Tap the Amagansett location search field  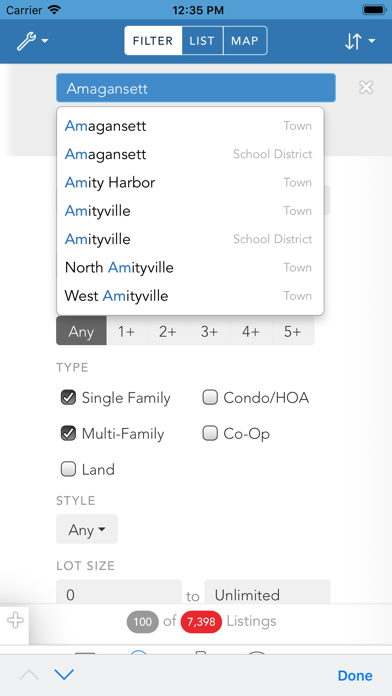[x=196, y=88]
